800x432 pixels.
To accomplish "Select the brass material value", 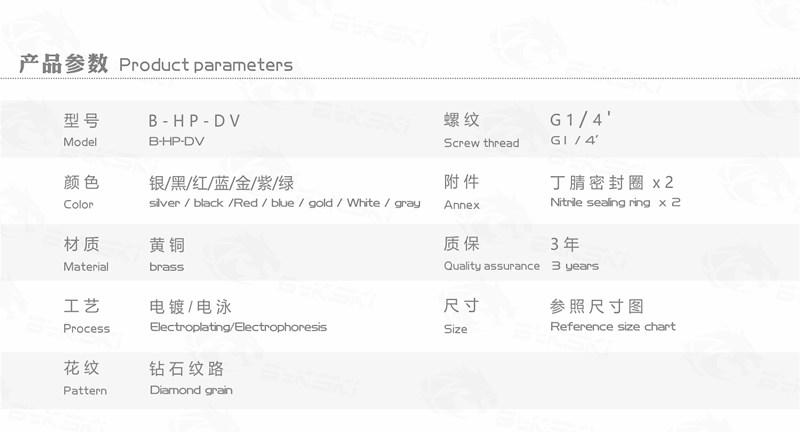I will (x=166, y=266).
